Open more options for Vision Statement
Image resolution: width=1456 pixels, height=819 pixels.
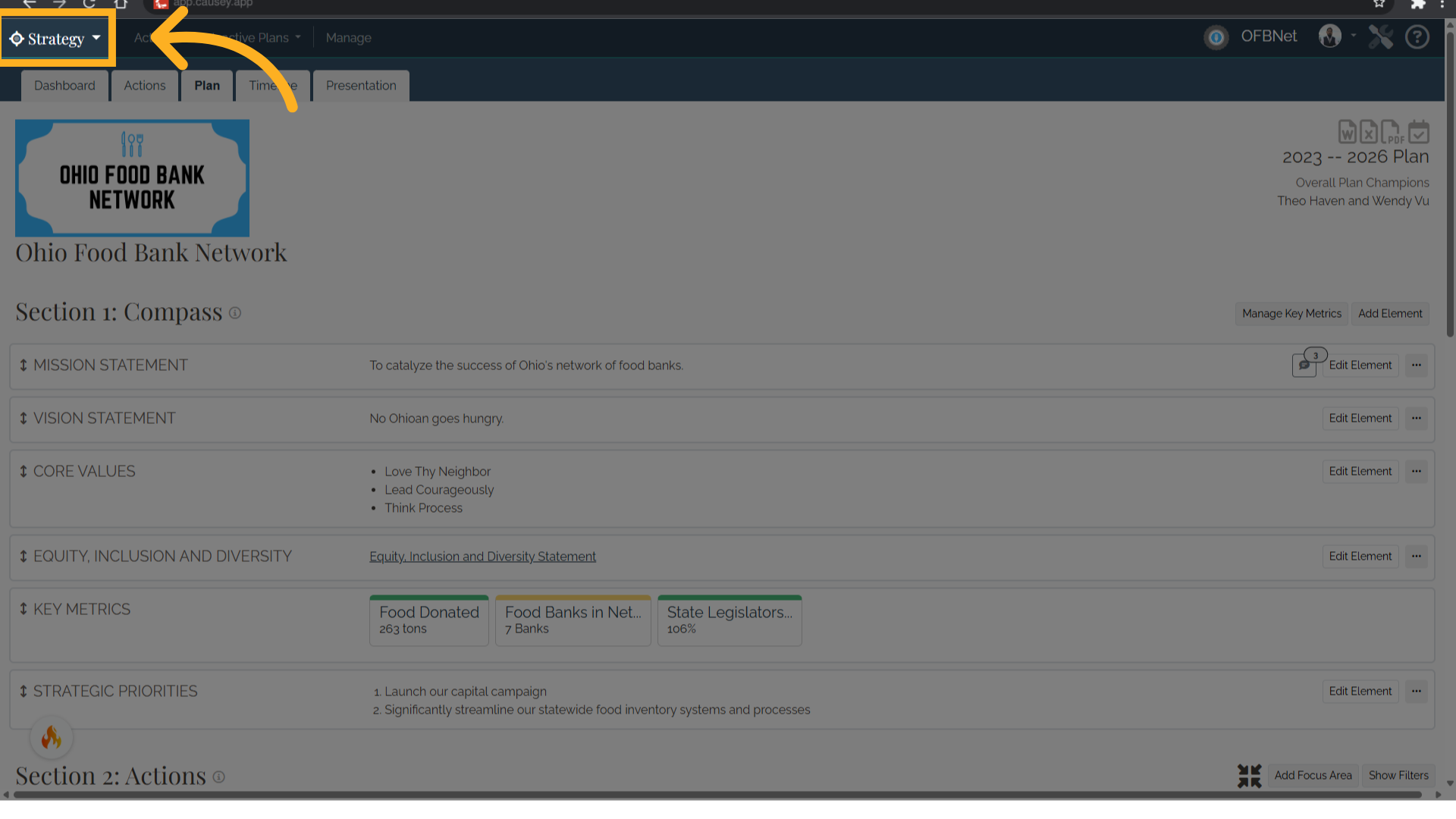tap(1417, 419)
